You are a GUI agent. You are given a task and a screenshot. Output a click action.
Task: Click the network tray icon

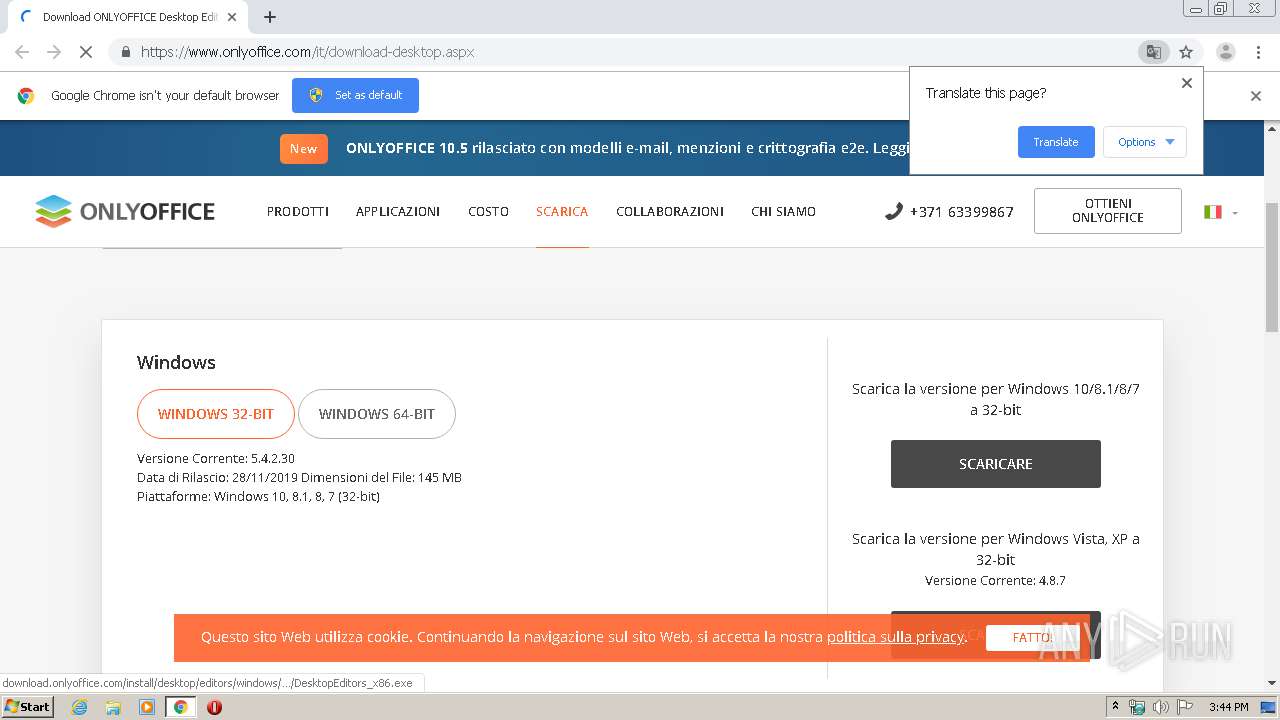point(1137,707)
